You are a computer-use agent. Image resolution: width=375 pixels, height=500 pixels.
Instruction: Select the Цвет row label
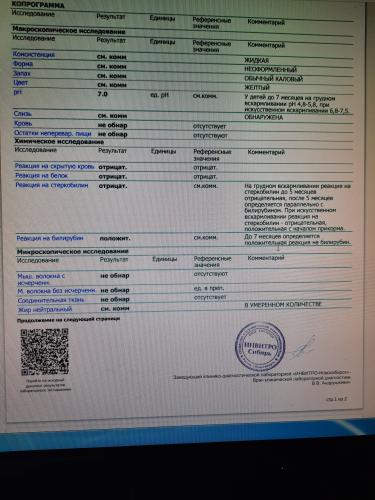[x=20, y=83]
